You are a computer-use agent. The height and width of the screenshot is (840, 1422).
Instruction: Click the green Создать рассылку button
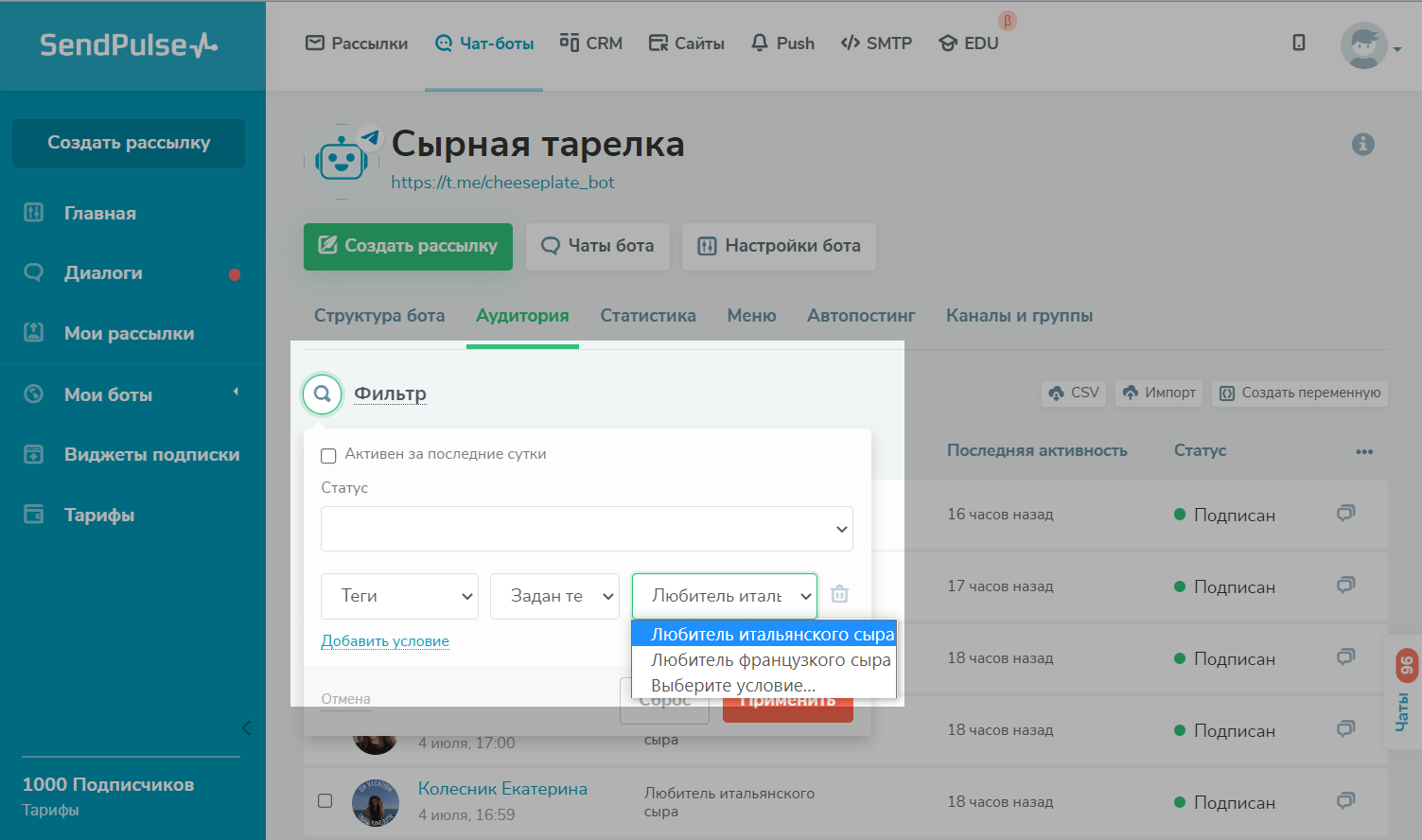[x=408, y=246]
